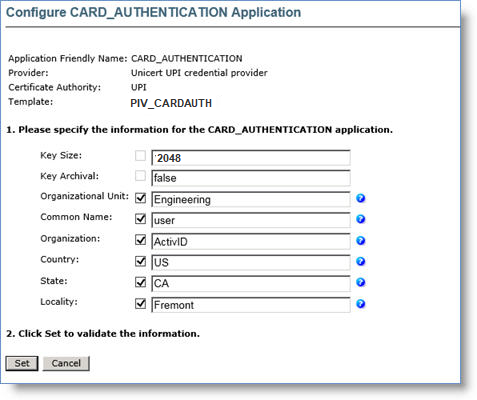Focus the Key Size field showing 2048

coord(251,158)
